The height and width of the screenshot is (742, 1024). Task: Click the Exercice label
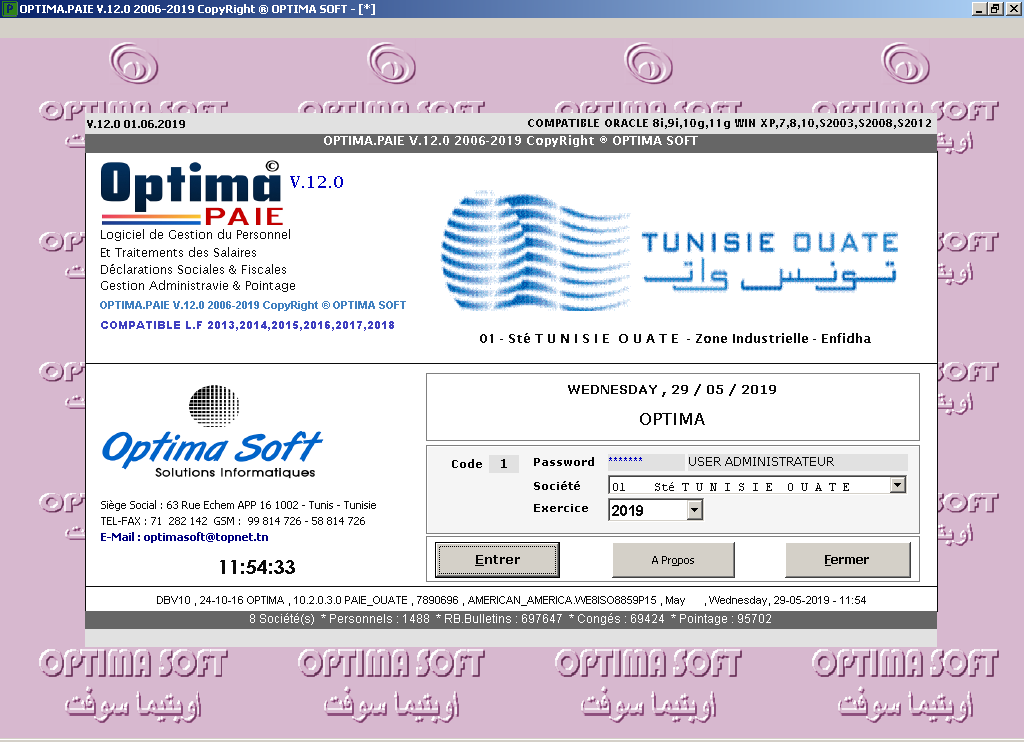click(x=560, y=508)
